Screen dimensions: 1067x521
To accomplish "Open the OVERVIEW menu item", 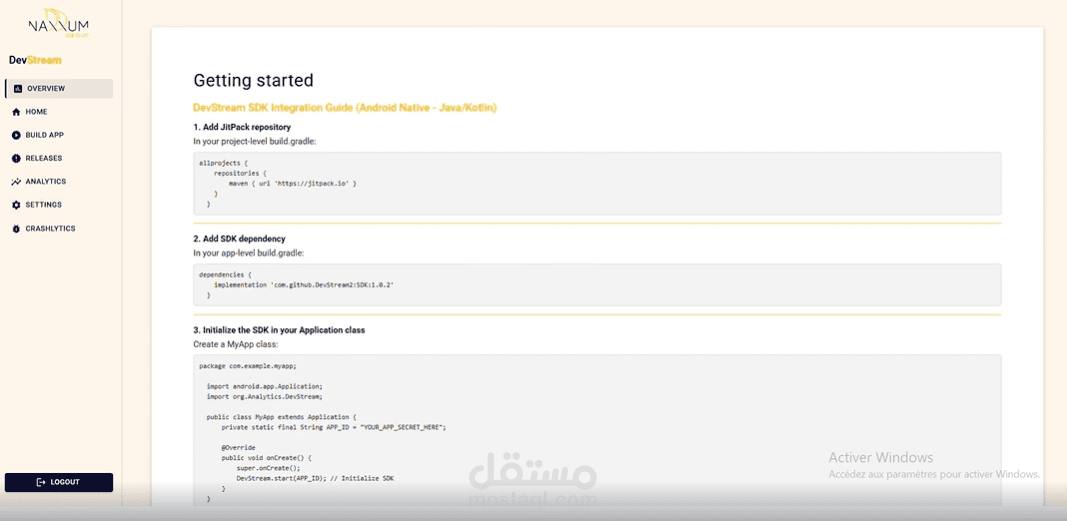I will point(59,88).
